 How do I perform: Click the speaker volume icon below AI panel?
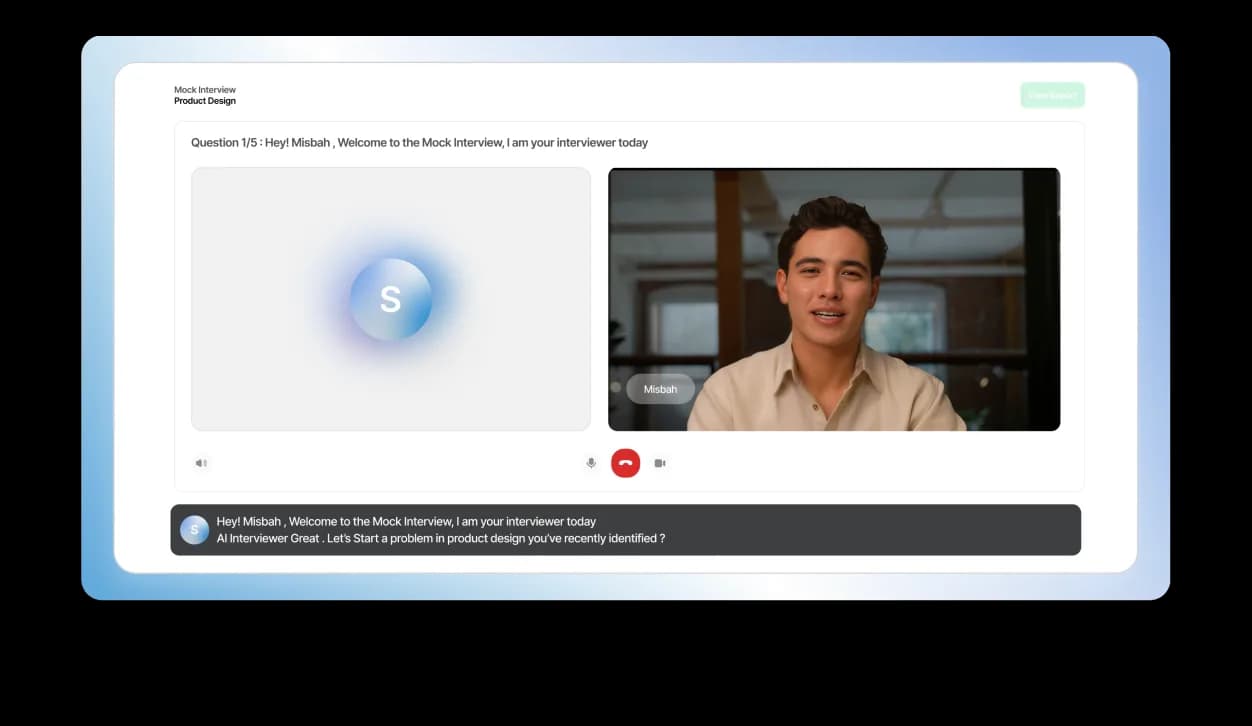[201, 463]
